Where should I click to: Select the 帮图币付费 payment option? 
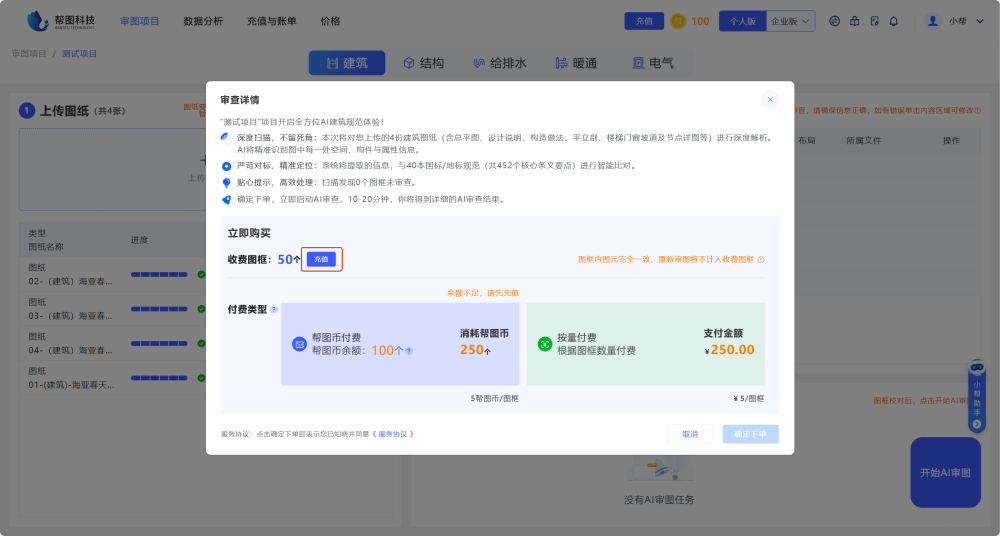[x=400, y=344]
